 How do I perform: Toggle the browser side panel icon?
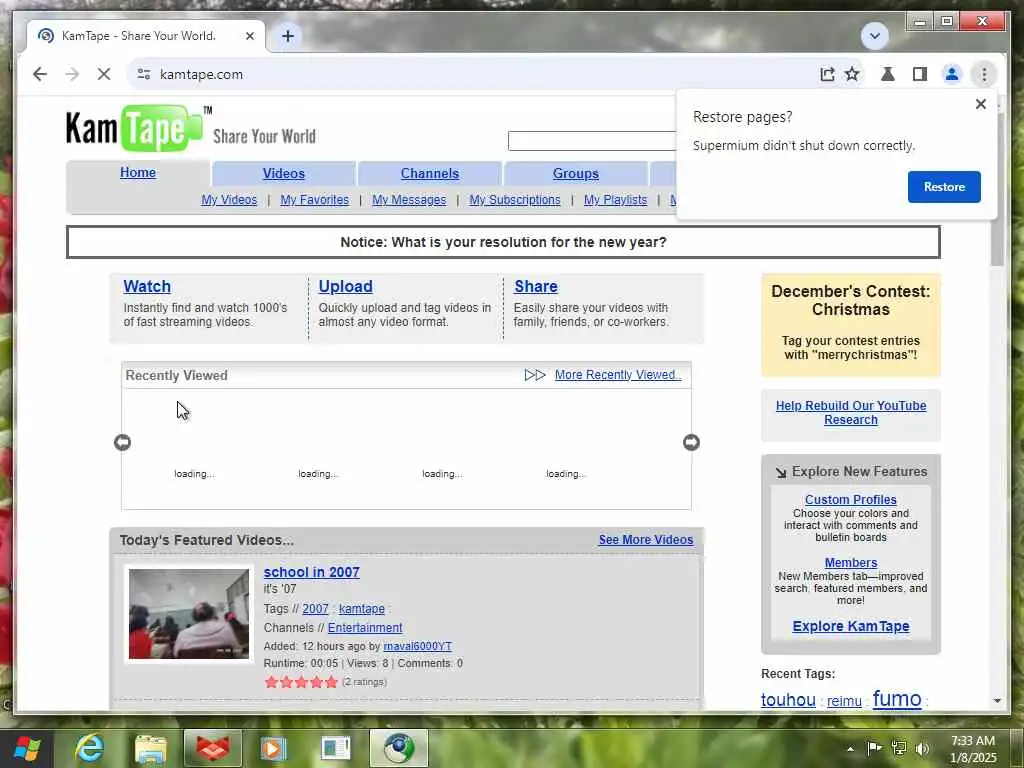tap(920, 74)
